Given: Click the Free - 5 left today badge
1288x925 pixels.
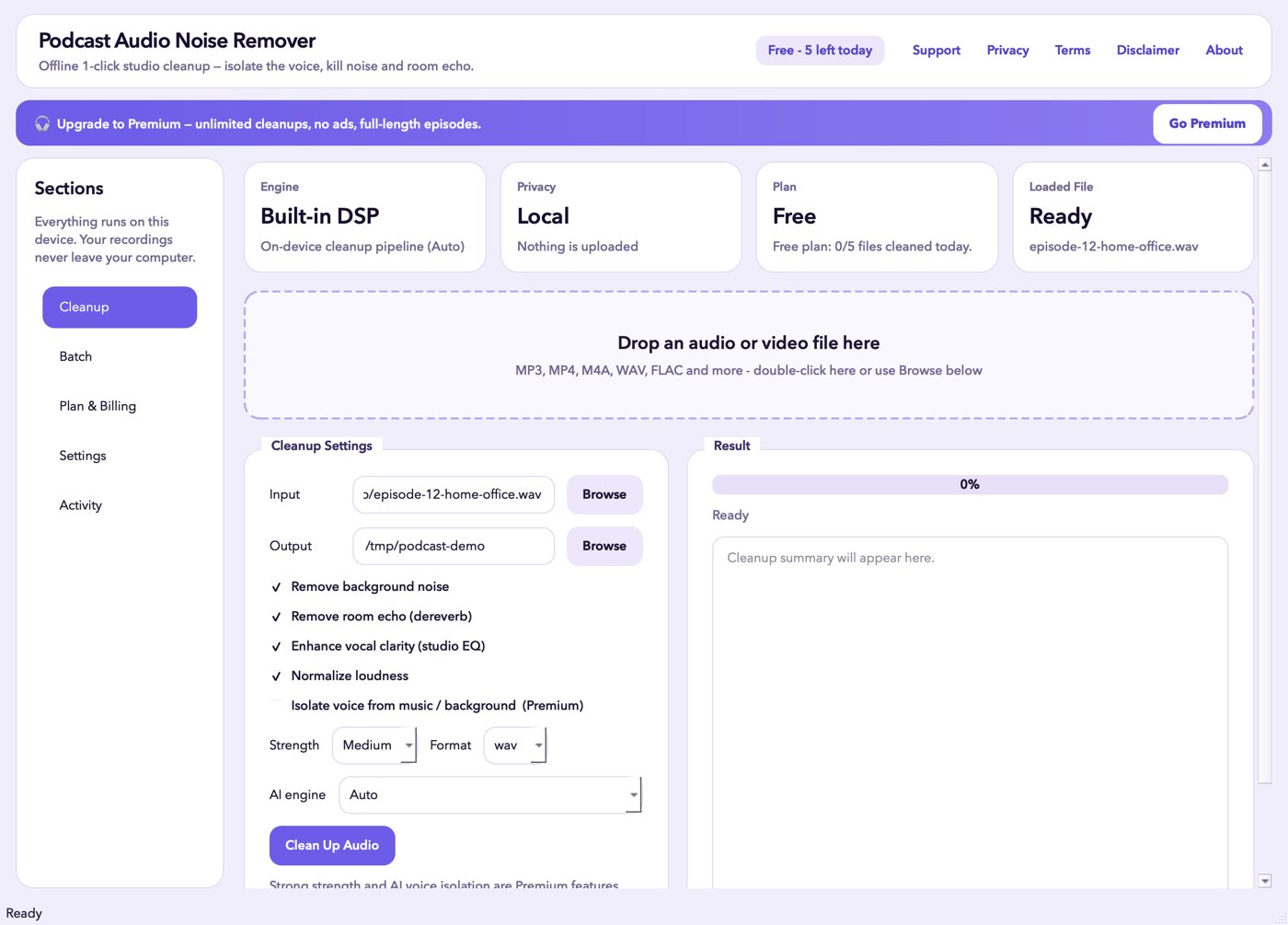Looking at the screenshot, I should 820,51.
